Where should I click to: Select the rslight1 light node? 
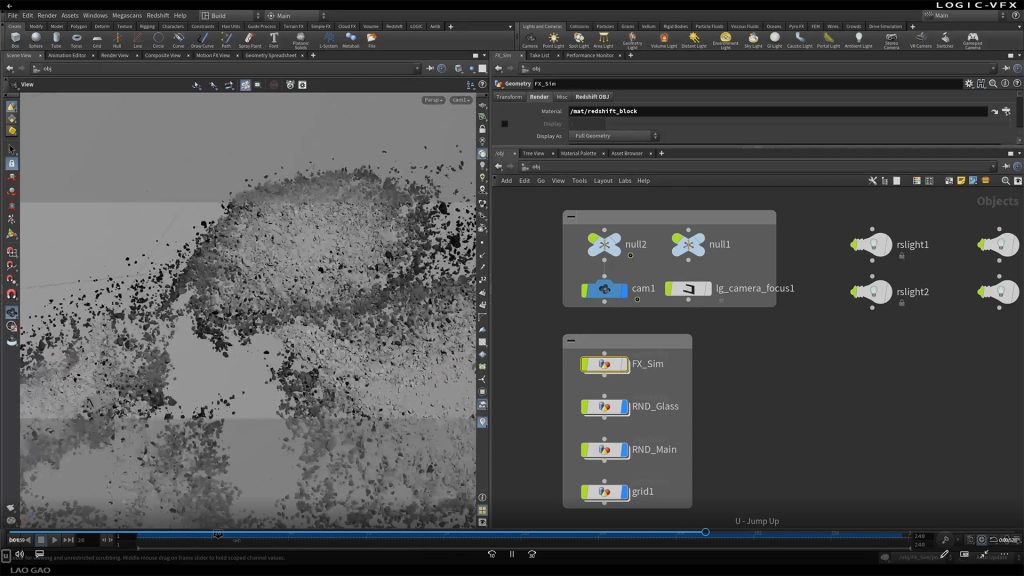(x=876, y=245)
